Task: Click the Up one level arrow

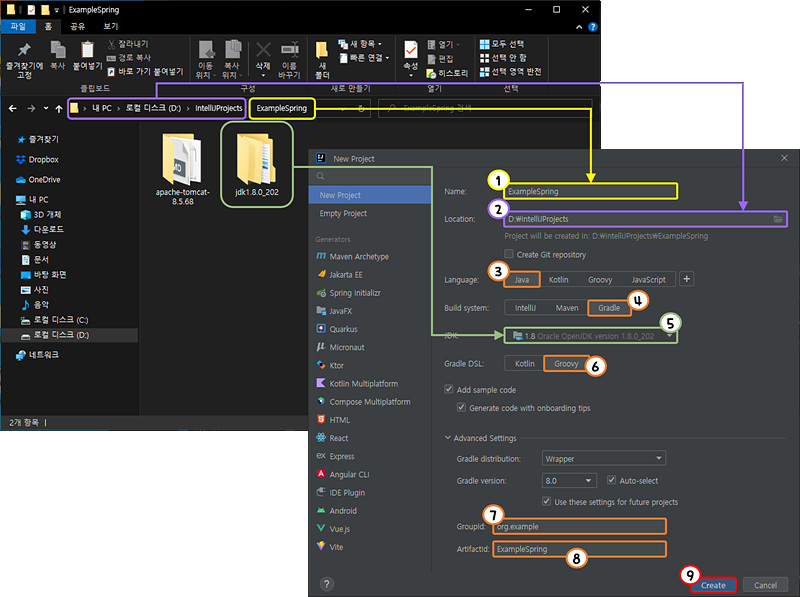Action: [x=59, y=108]
